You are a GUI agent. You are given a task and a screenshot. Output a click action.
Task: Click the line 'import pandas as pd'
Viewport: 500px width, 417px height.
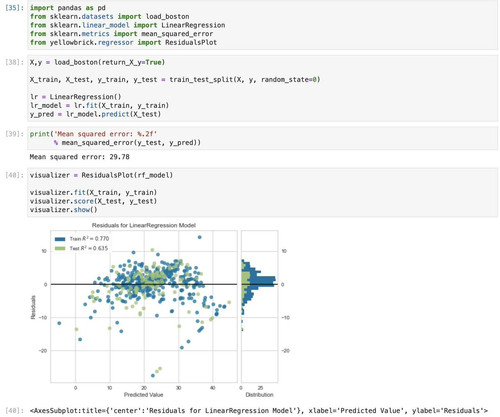tap(68, 8)
